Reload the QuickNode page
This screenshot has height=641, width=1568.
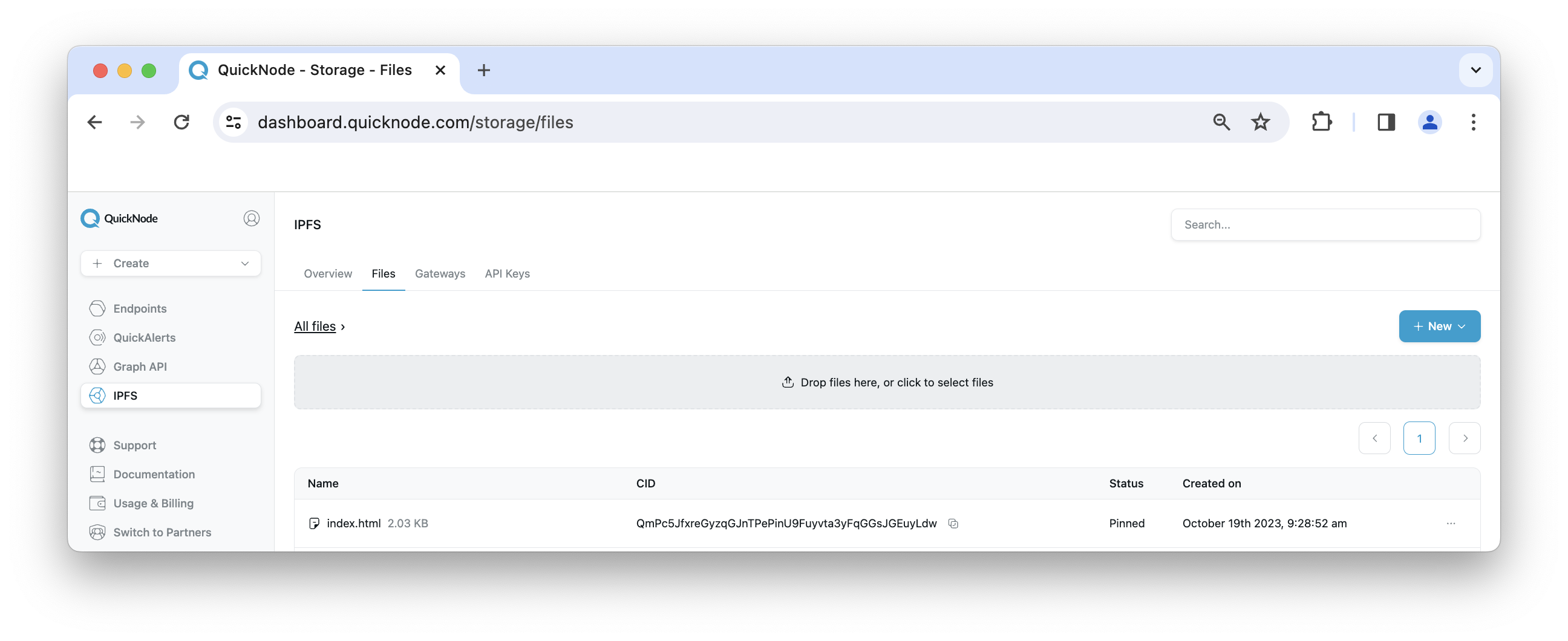click(181, 122)
